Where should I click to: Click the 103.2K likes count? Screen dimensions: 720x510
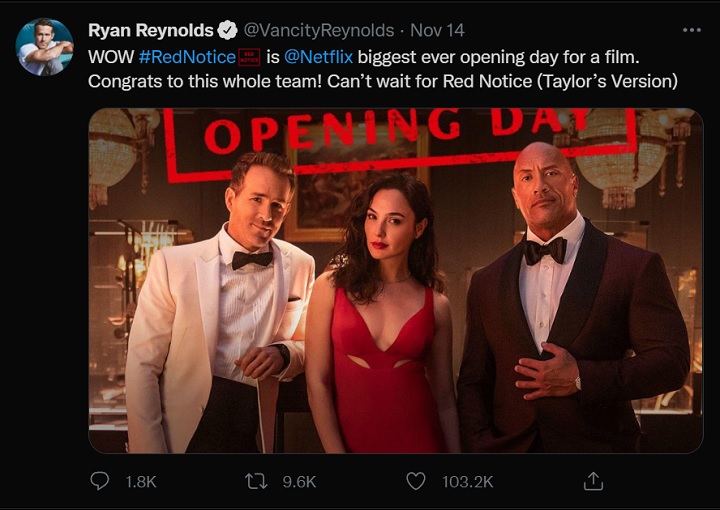[x=467, y=481]
